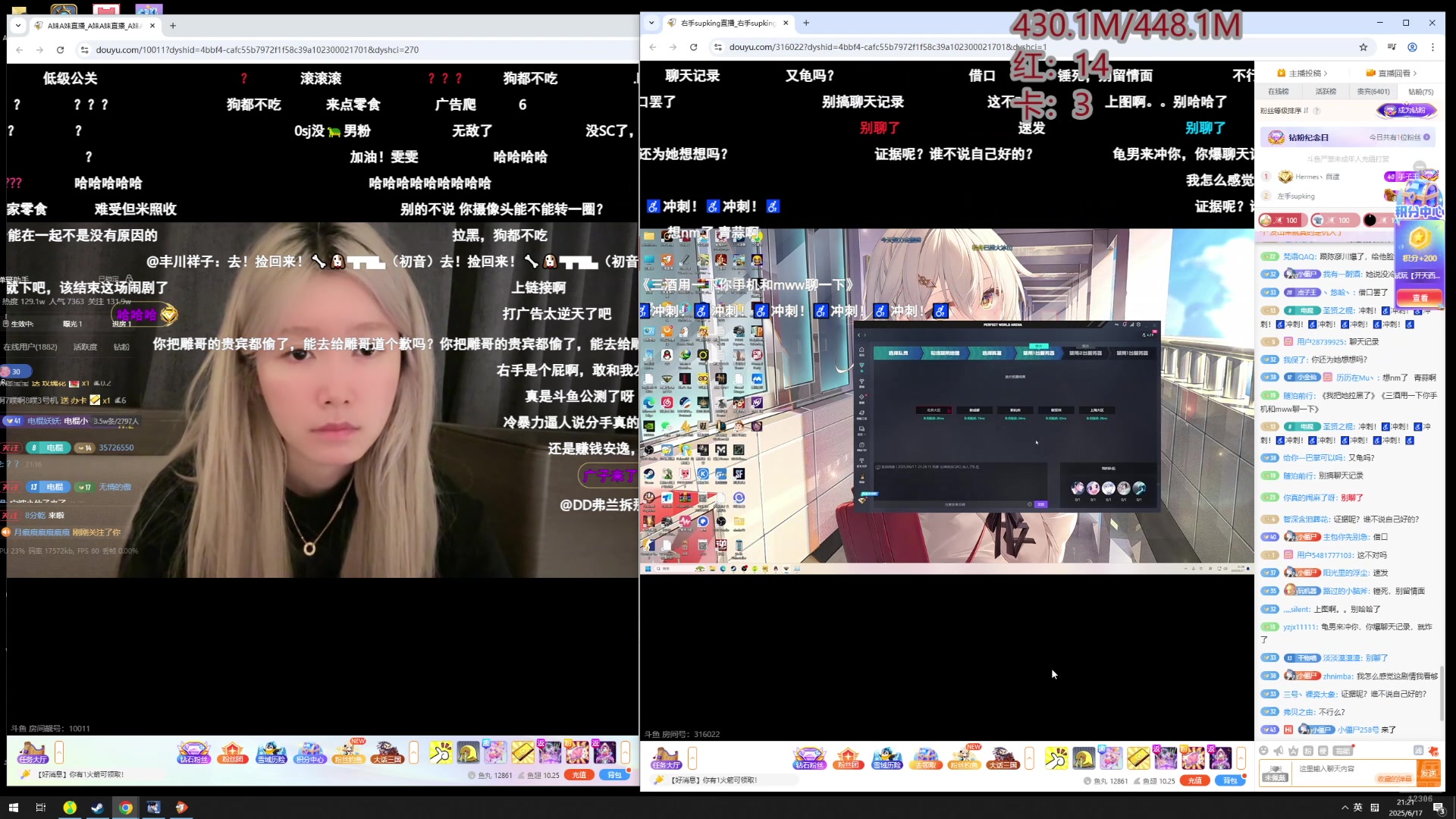This screenshot has width=1456, height=819.
Task: Click 发送 to send chat message
Action: [x=1429, y=773]
